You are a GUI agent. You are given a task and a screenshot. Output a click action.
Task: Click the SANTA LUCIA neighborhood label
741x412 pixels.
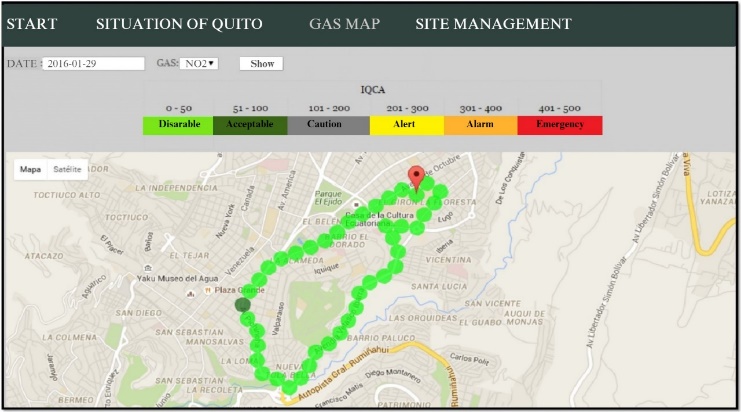tap(439, 286)
